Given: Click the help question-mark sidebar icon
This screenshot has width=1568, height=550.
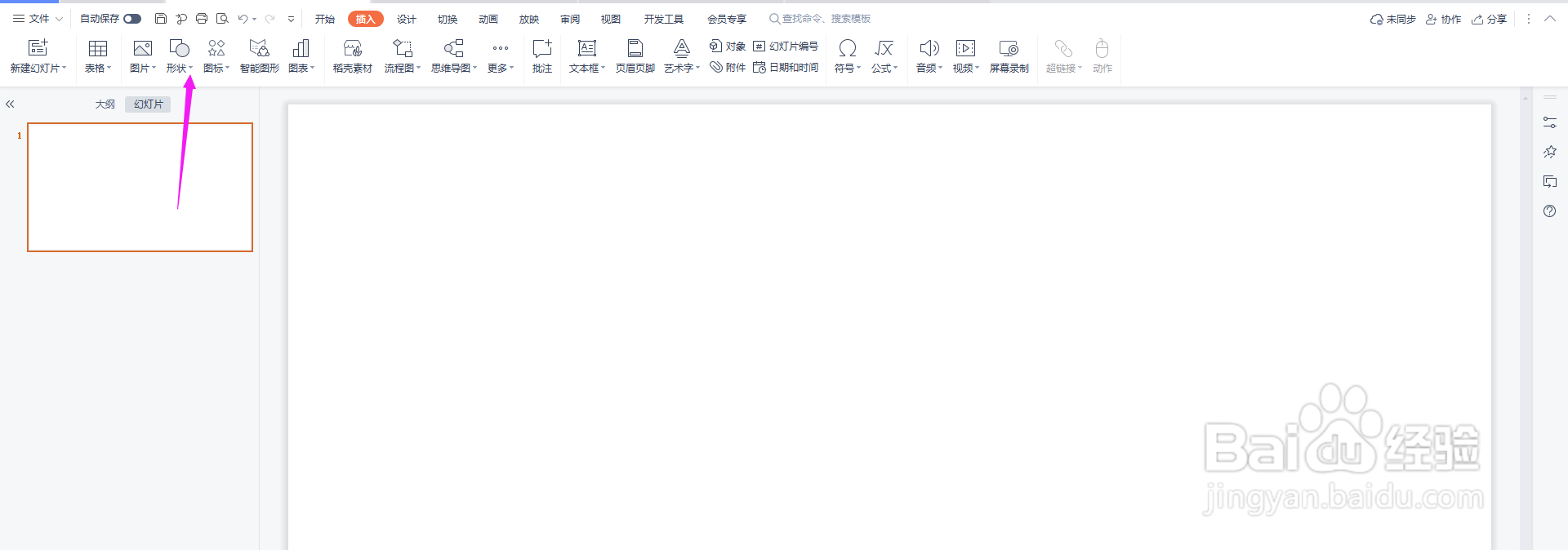Looking at the screenshot, I should coord(1550,211).
